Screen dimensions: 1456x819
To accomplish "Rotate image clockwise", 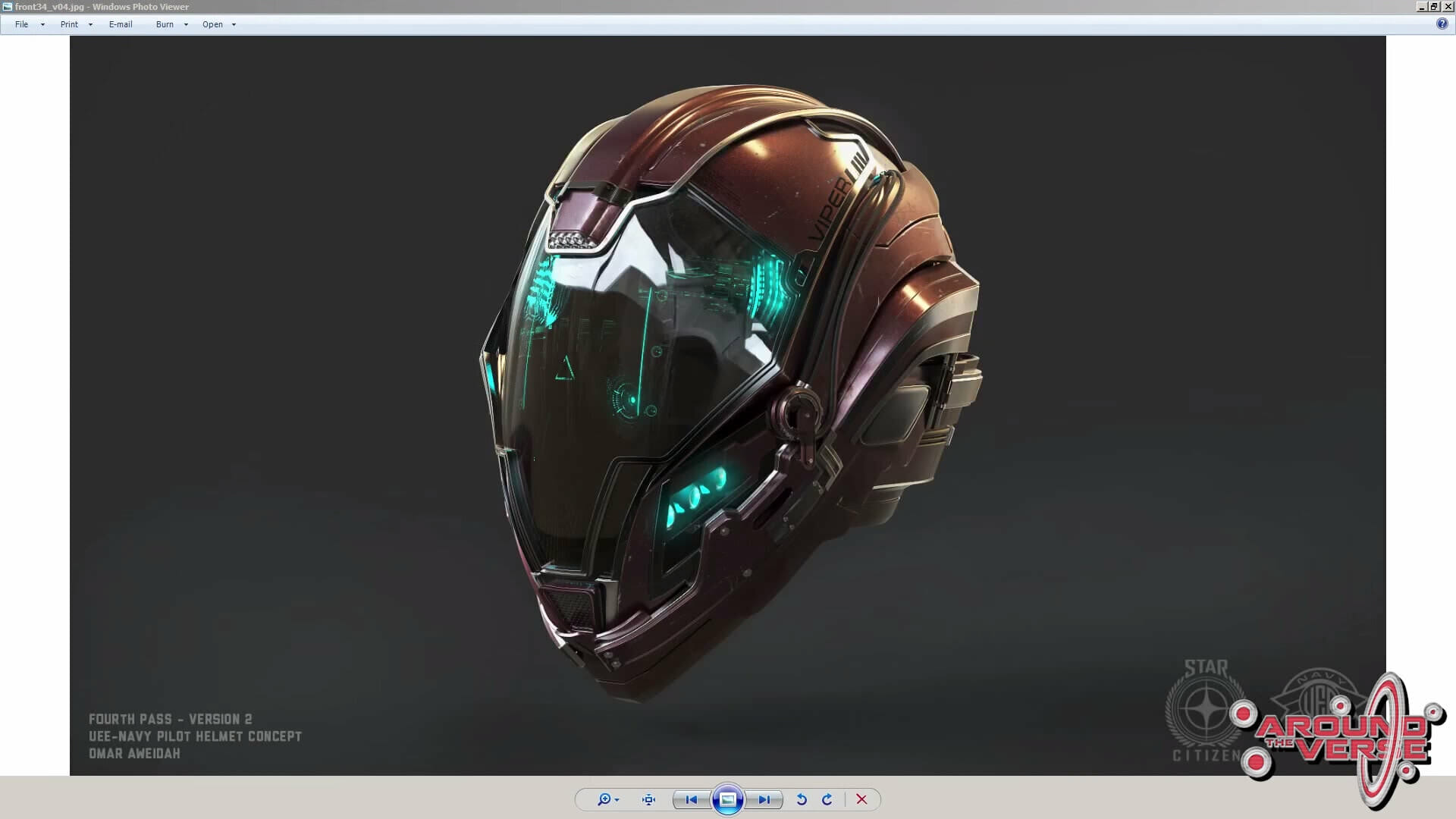I will coord(827,799).
